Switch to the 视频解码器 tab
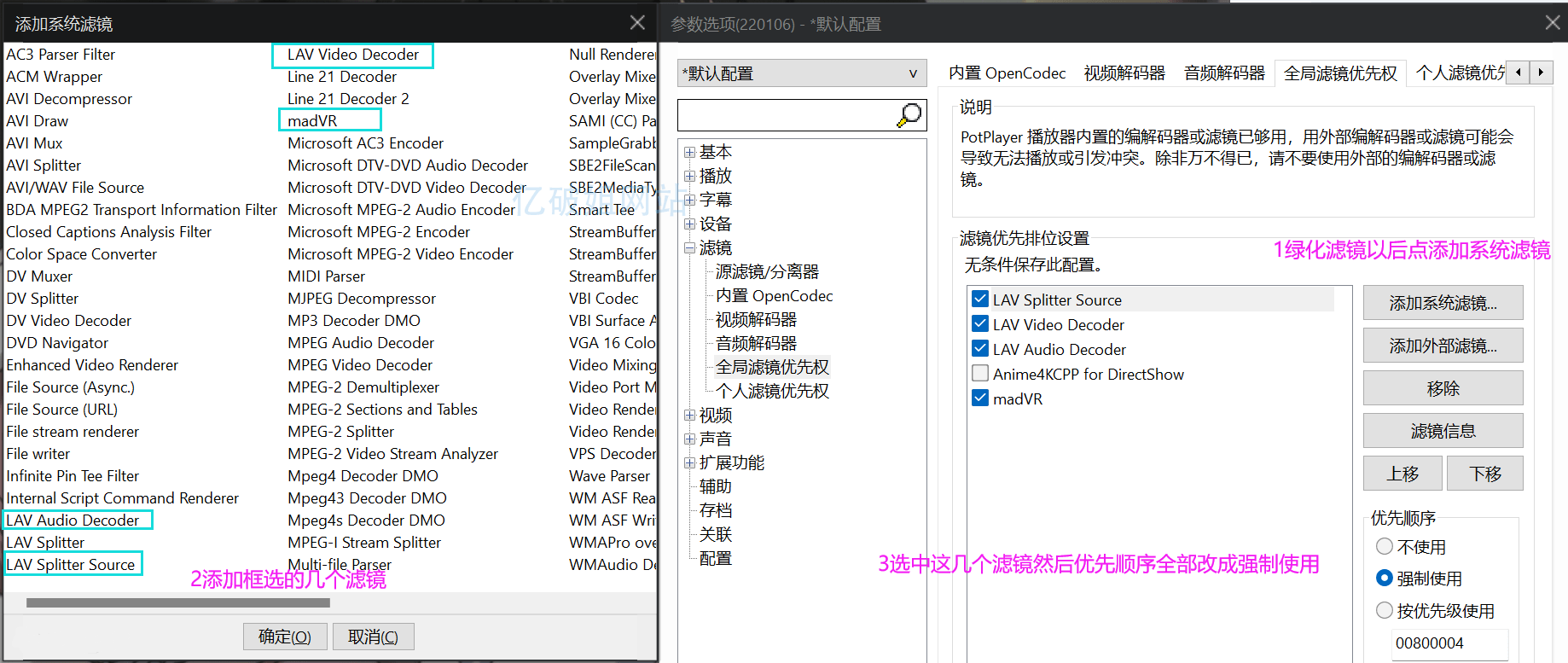Image resolution: width=1568 pixels, height=663 pixels. pyautogui.click(x=1124, y=73)
